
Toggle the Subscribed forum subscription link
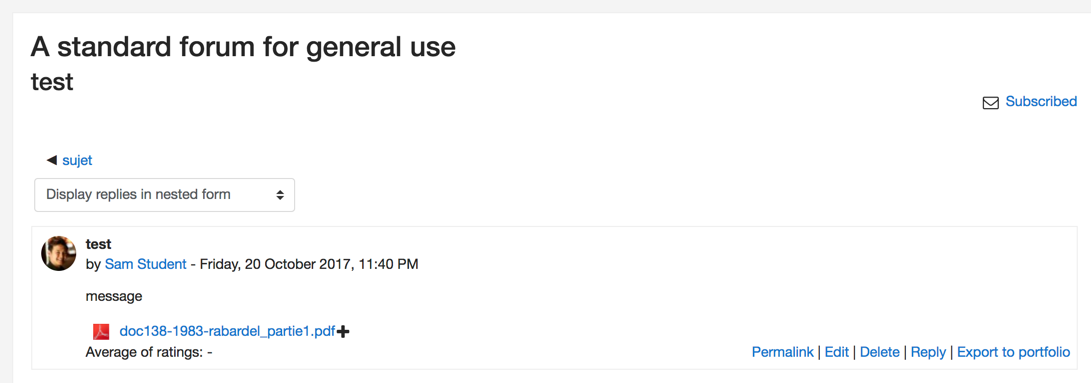pyautogui.click(x=1041, y=102)
